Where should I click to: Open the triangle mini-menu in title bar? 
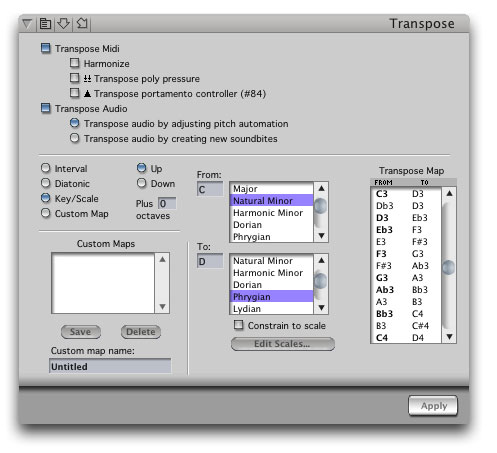(27, 24)
